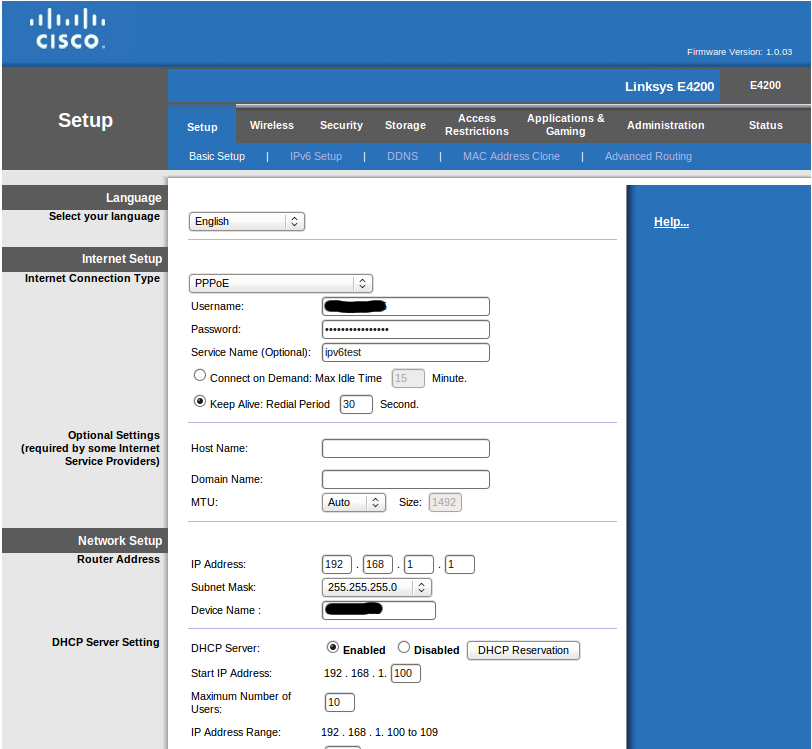Click the DHCP Reservation button
812x749 pixels.
point(523,650)
